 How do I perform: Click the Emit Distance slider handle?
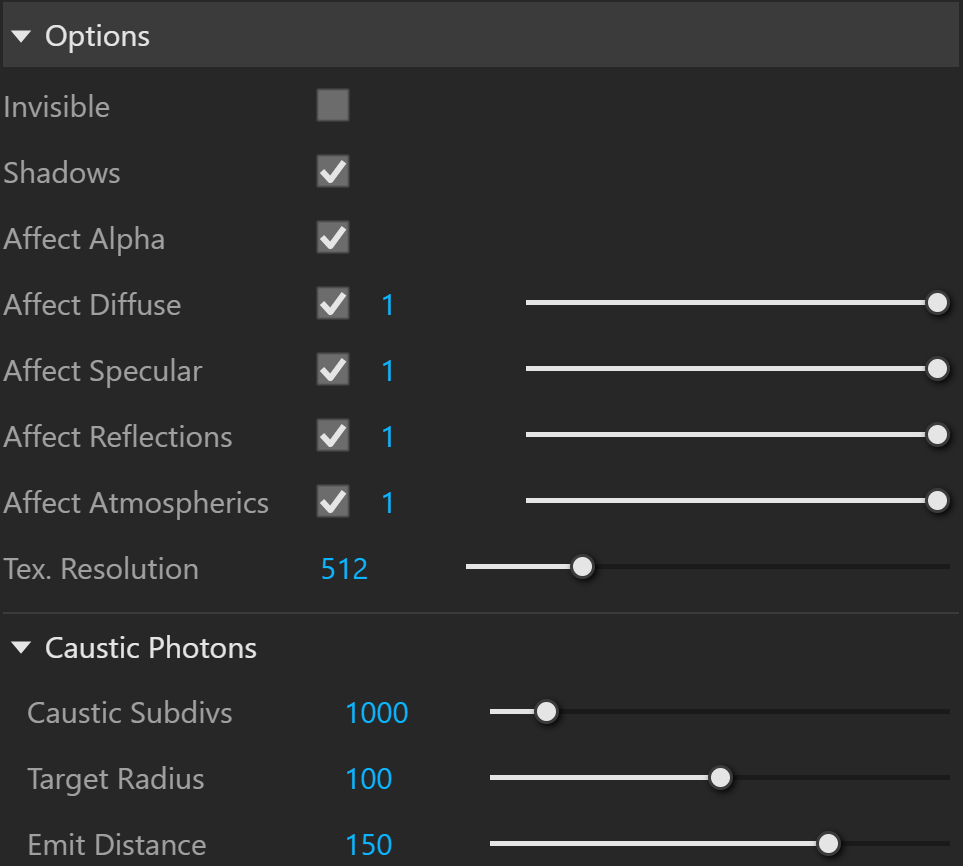coord(828,844)
